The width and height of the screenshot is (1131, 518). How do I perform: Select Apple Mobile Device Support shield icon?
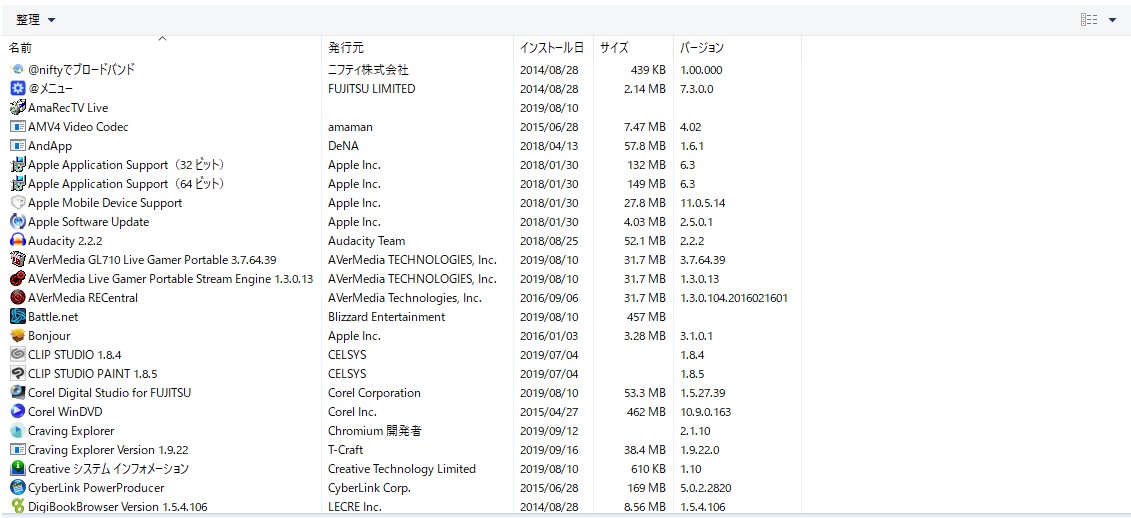click(18, 203)
